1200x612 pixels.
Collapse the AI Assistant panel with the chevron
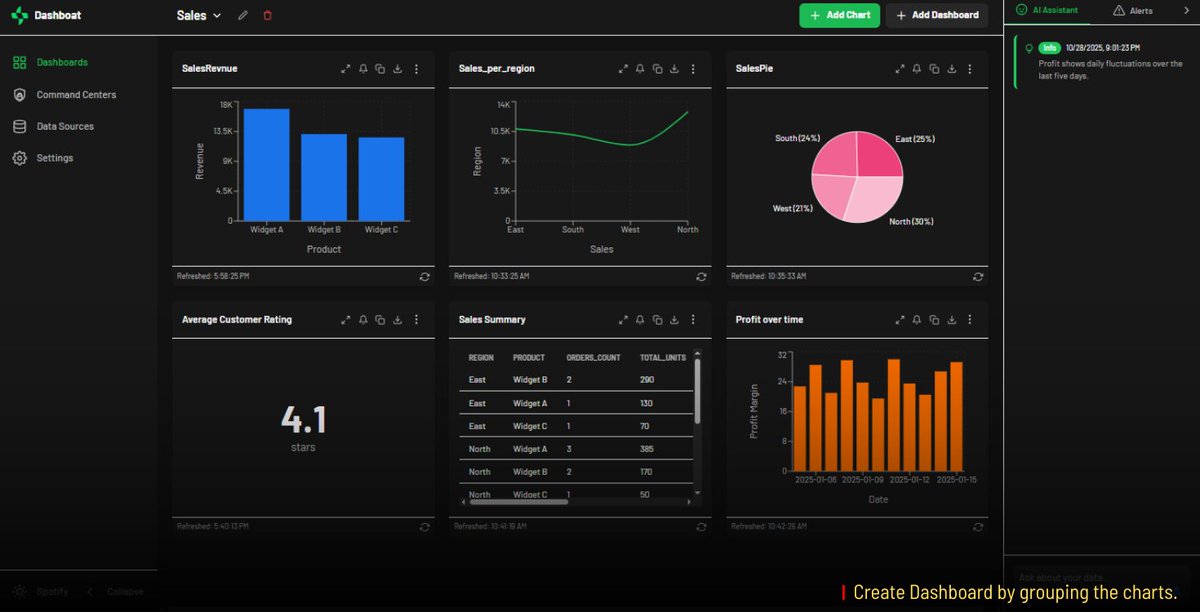tap(1188, 10)
